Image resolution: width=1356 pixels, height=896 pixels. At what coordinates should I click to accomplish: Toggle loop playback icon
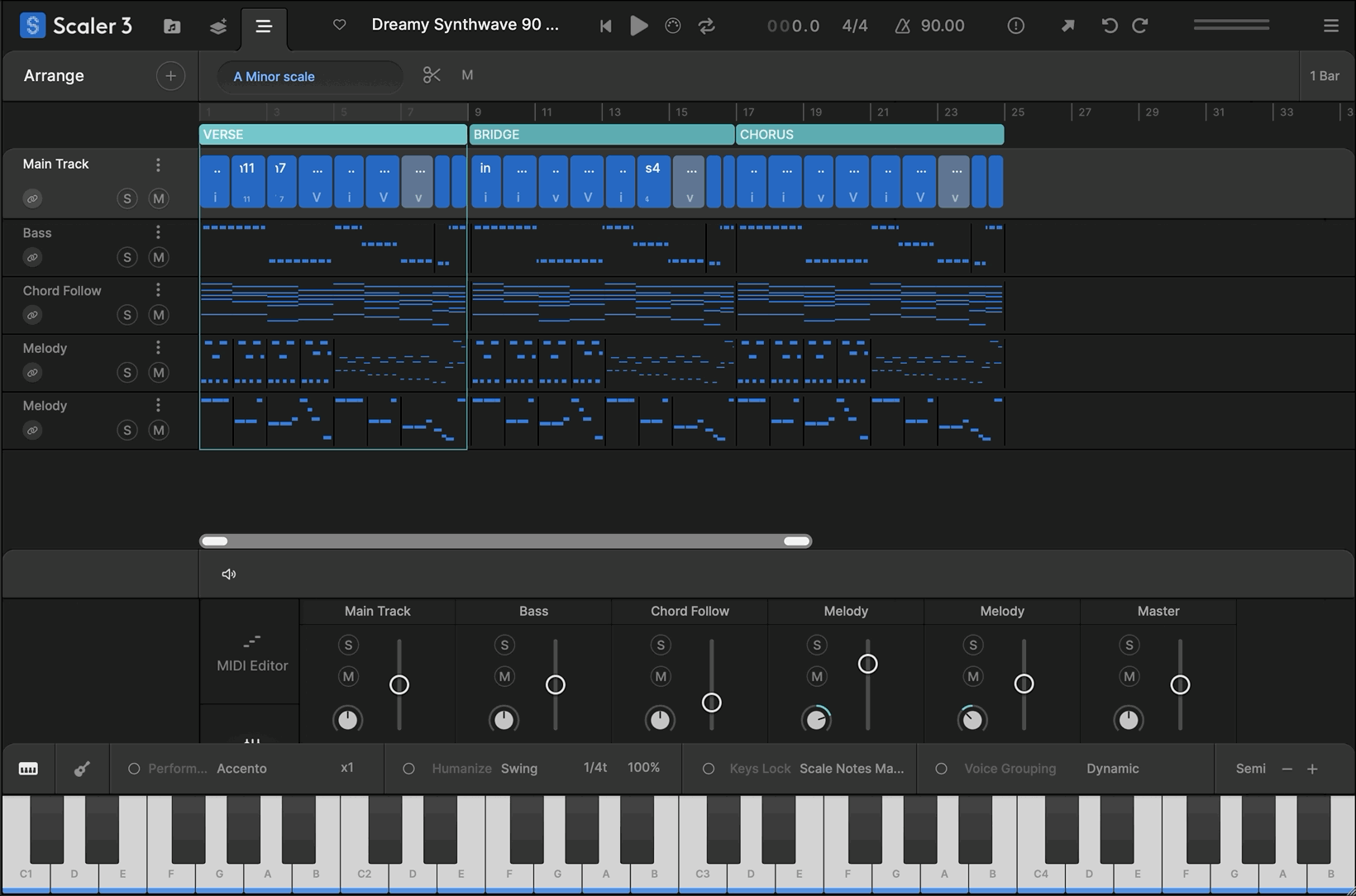[706, 26]
